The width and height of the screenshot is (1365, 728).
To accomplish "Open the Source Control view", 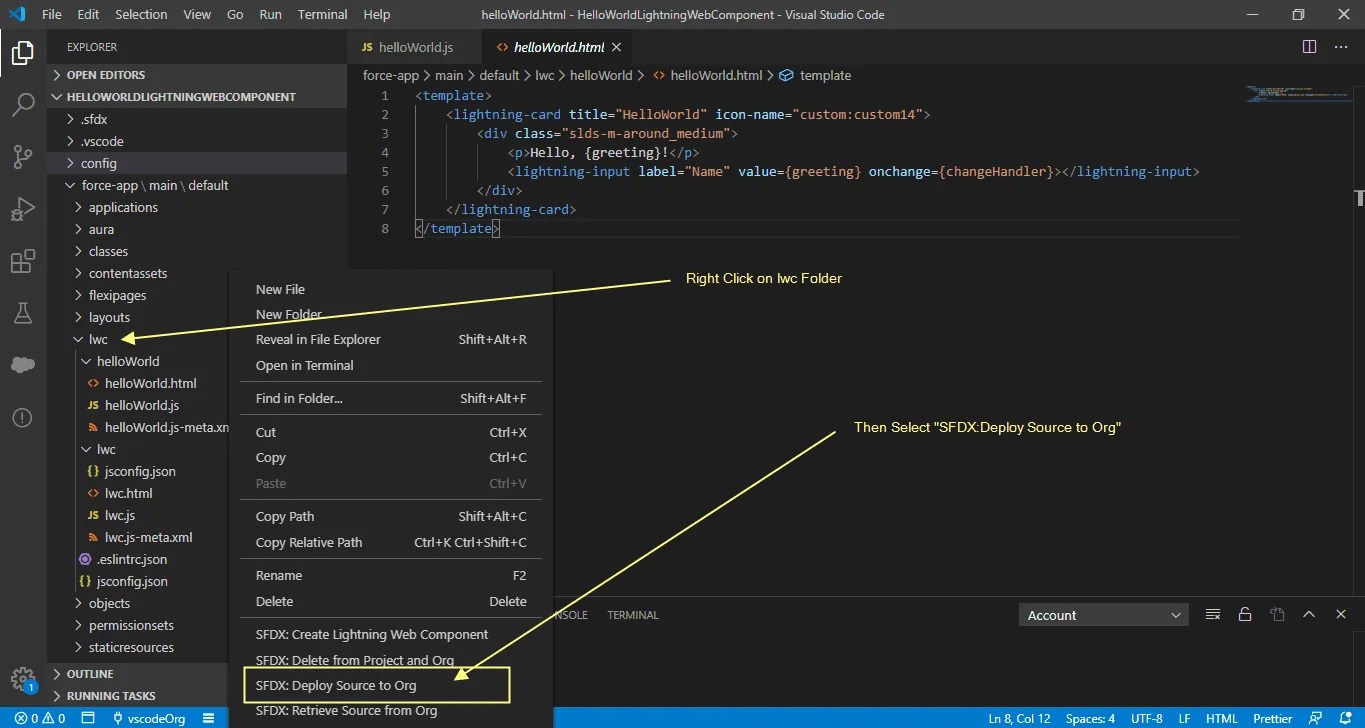I will (24, 157).
